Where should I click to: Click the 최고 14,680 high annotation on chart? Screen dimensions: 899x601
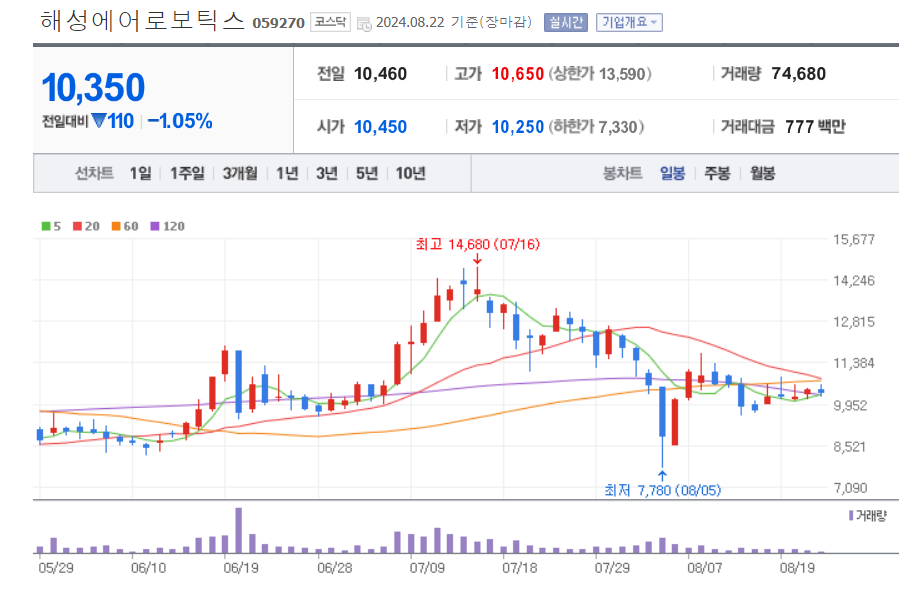pos(478,242)
